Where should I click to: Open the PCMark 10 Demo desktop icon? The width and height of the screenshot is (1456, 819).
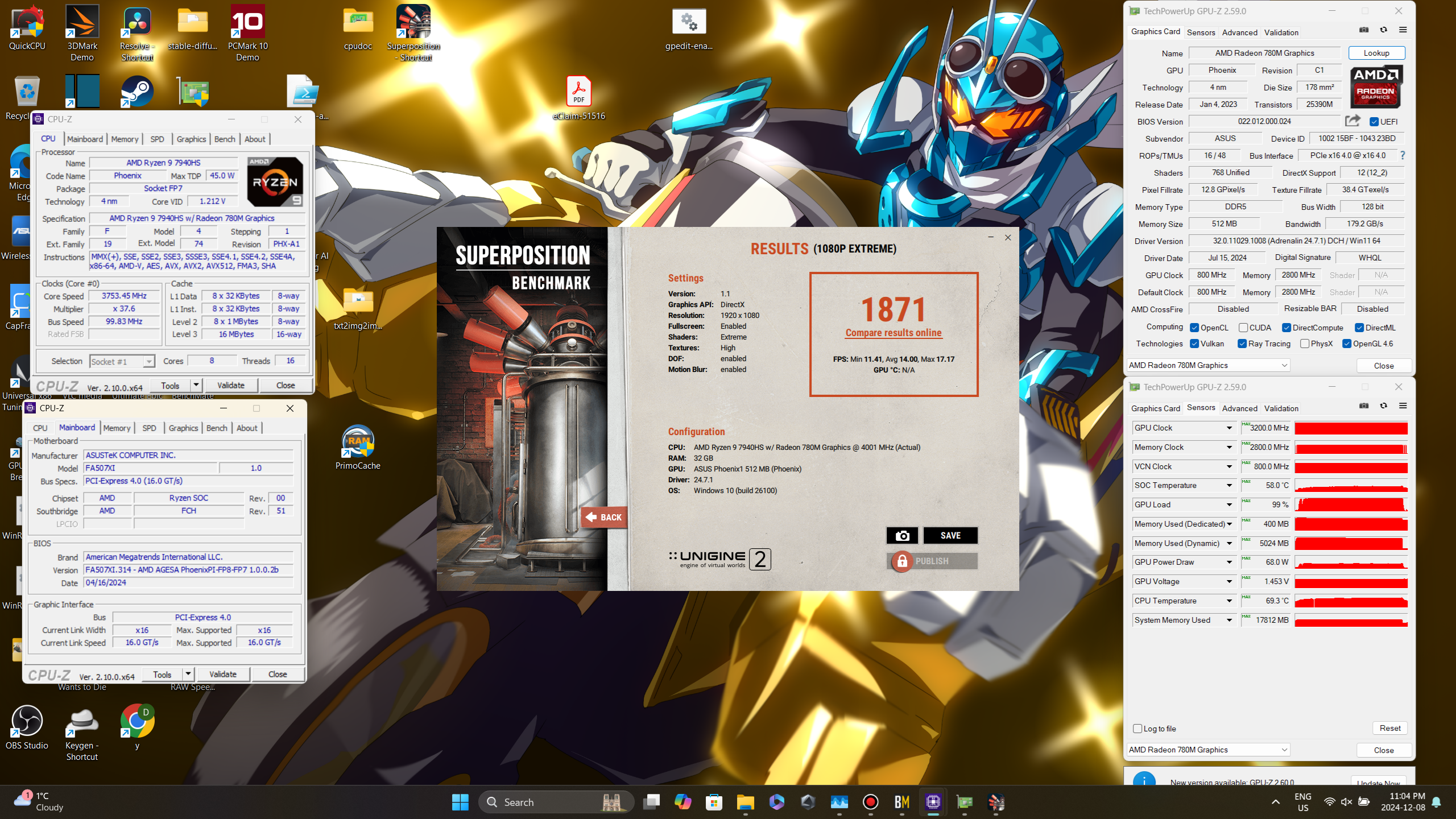pos(247,32)
